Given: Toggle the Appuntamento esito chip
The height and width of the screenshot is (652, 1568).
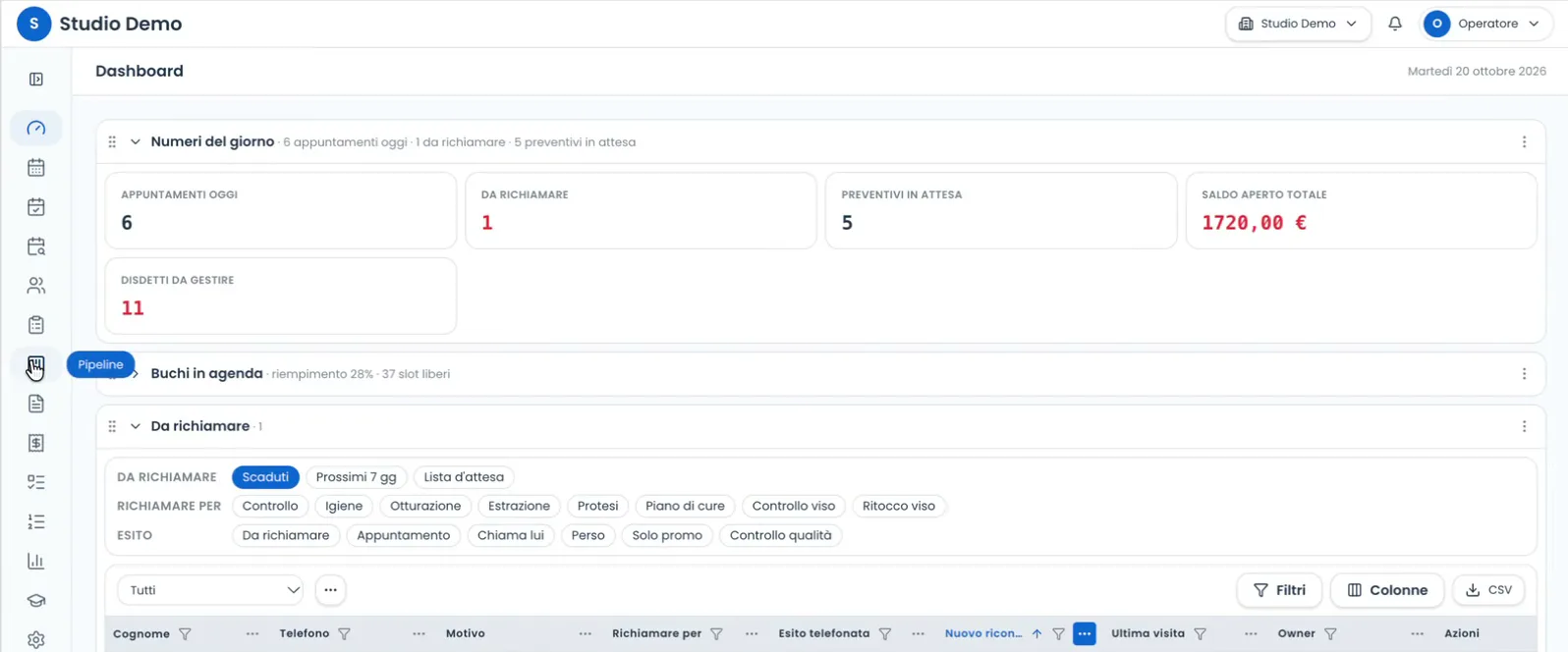Looking at the screenshot, I should (x=404, y=536).
